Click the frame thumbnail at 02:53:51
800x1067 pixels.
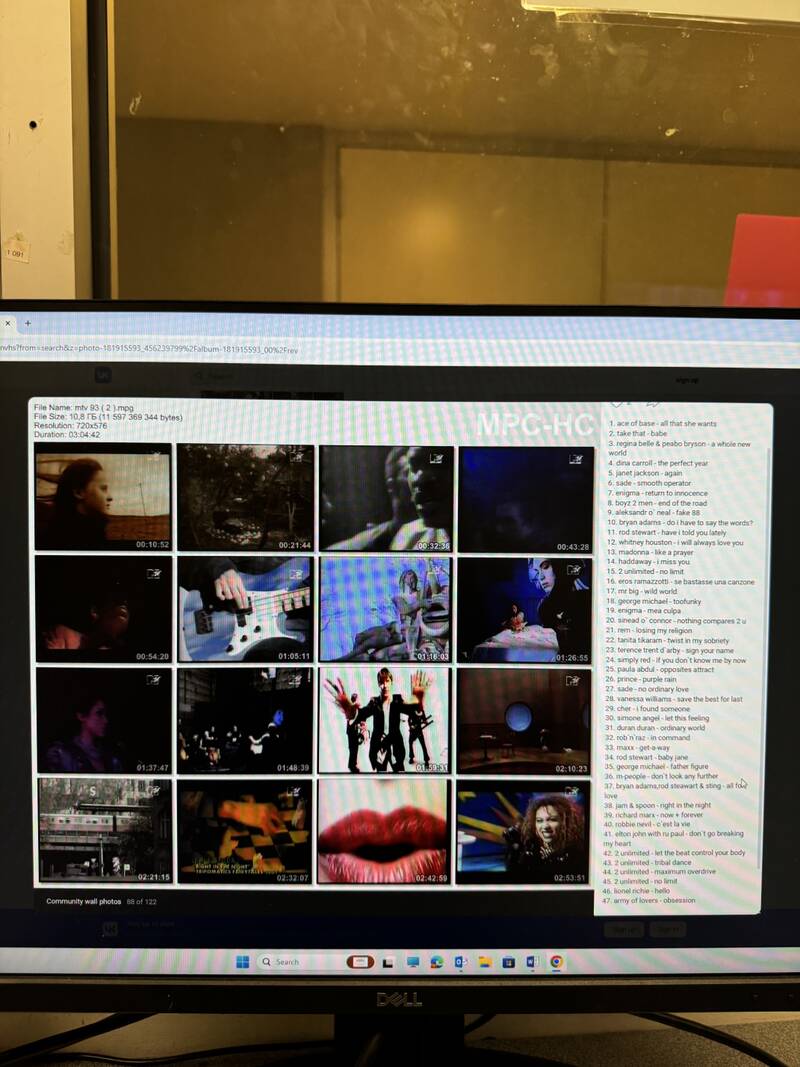pyautogui.click(x=523, y=832)
